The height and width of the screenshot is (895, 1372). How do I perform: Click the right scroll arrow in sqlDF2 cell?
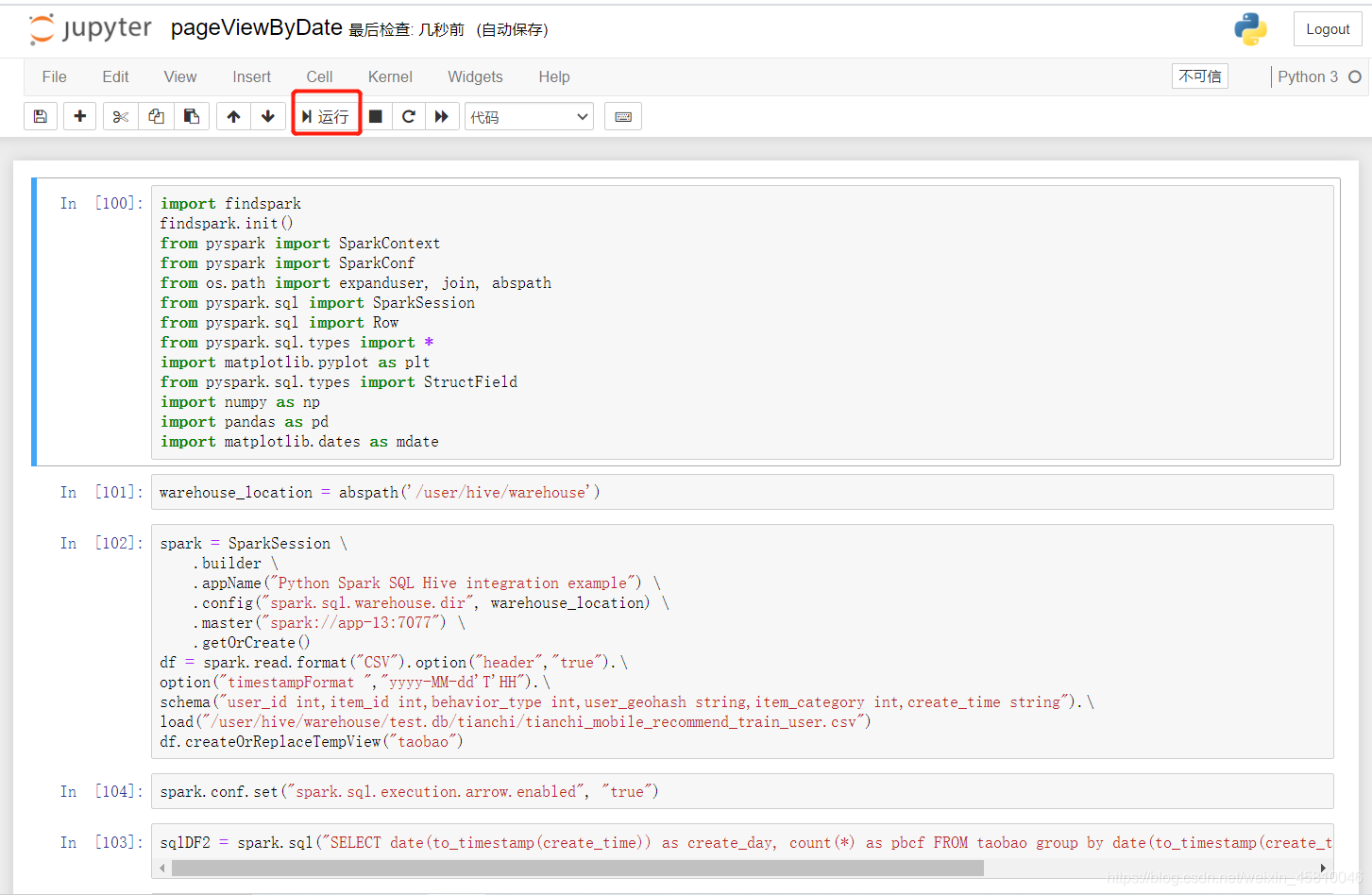[1323, 868]
